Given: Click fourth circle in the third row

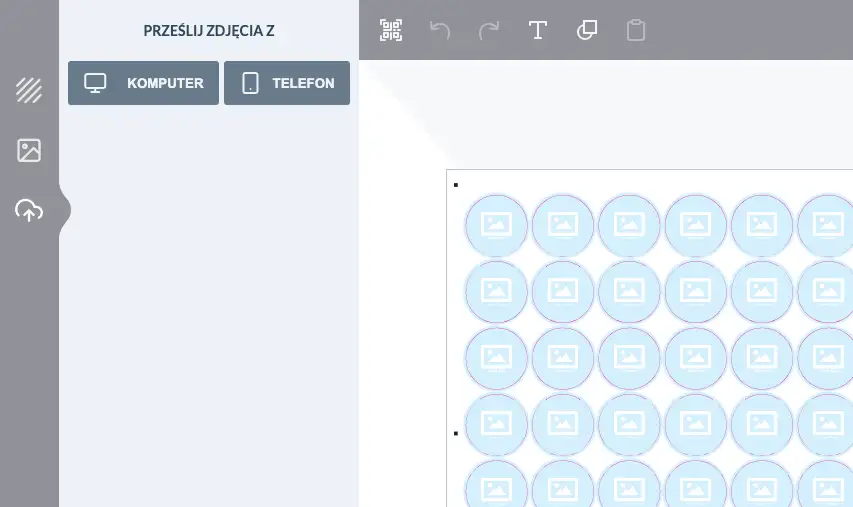Looking at the screenshot, I should [696, 358].
